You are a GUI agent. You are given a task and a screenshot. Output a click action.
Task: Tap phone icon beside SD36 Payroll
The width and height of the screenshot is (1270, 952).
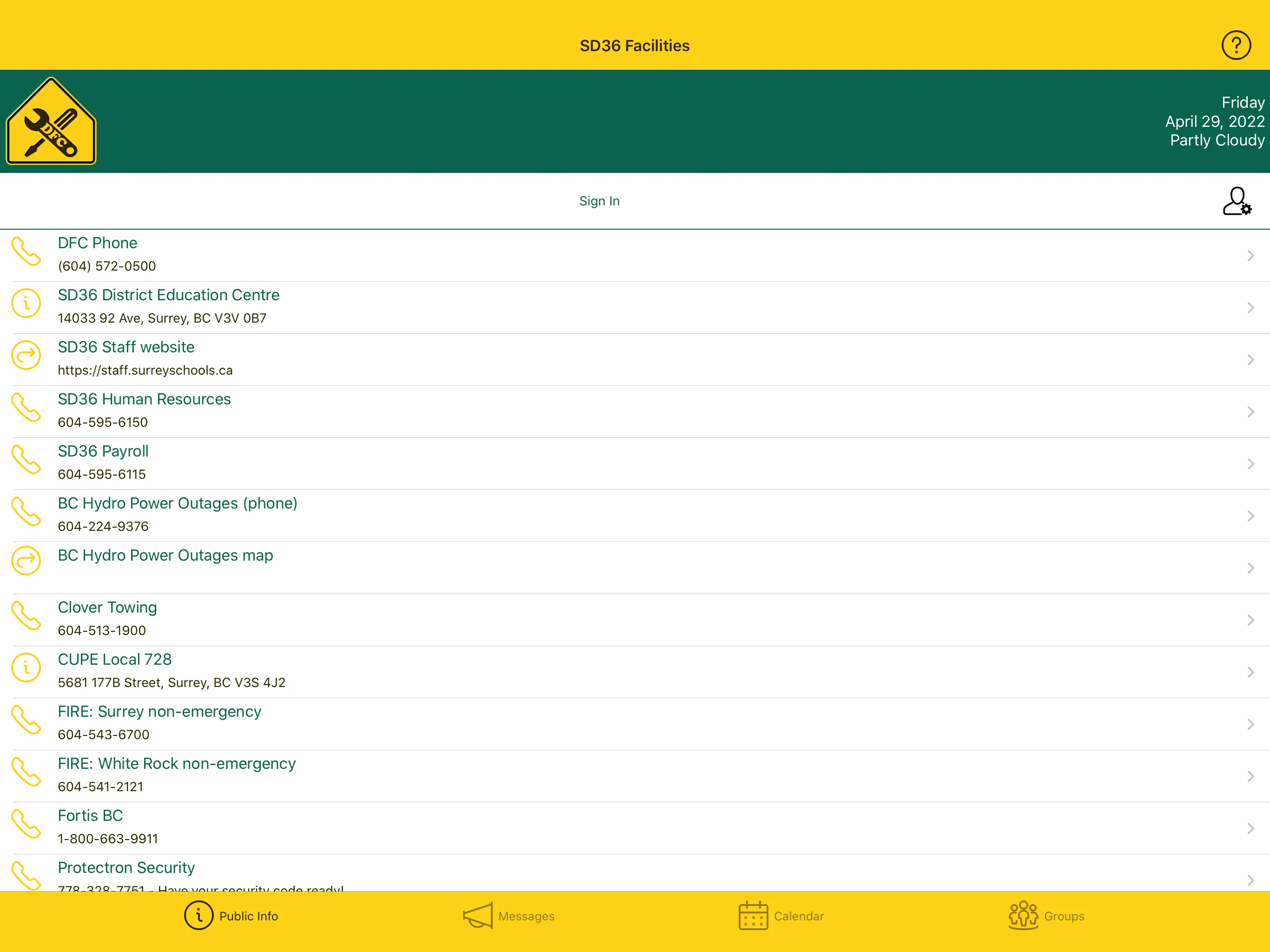(x=26, y=459)
